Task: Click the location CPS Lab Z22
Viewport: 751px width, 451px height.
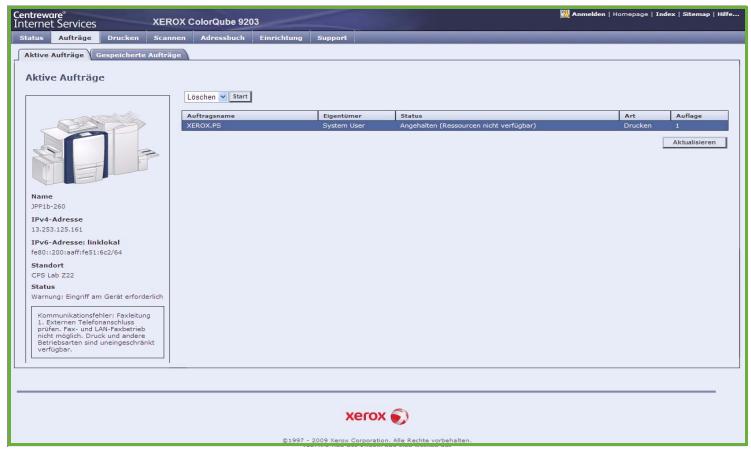Action: click(x=53, y=276)
